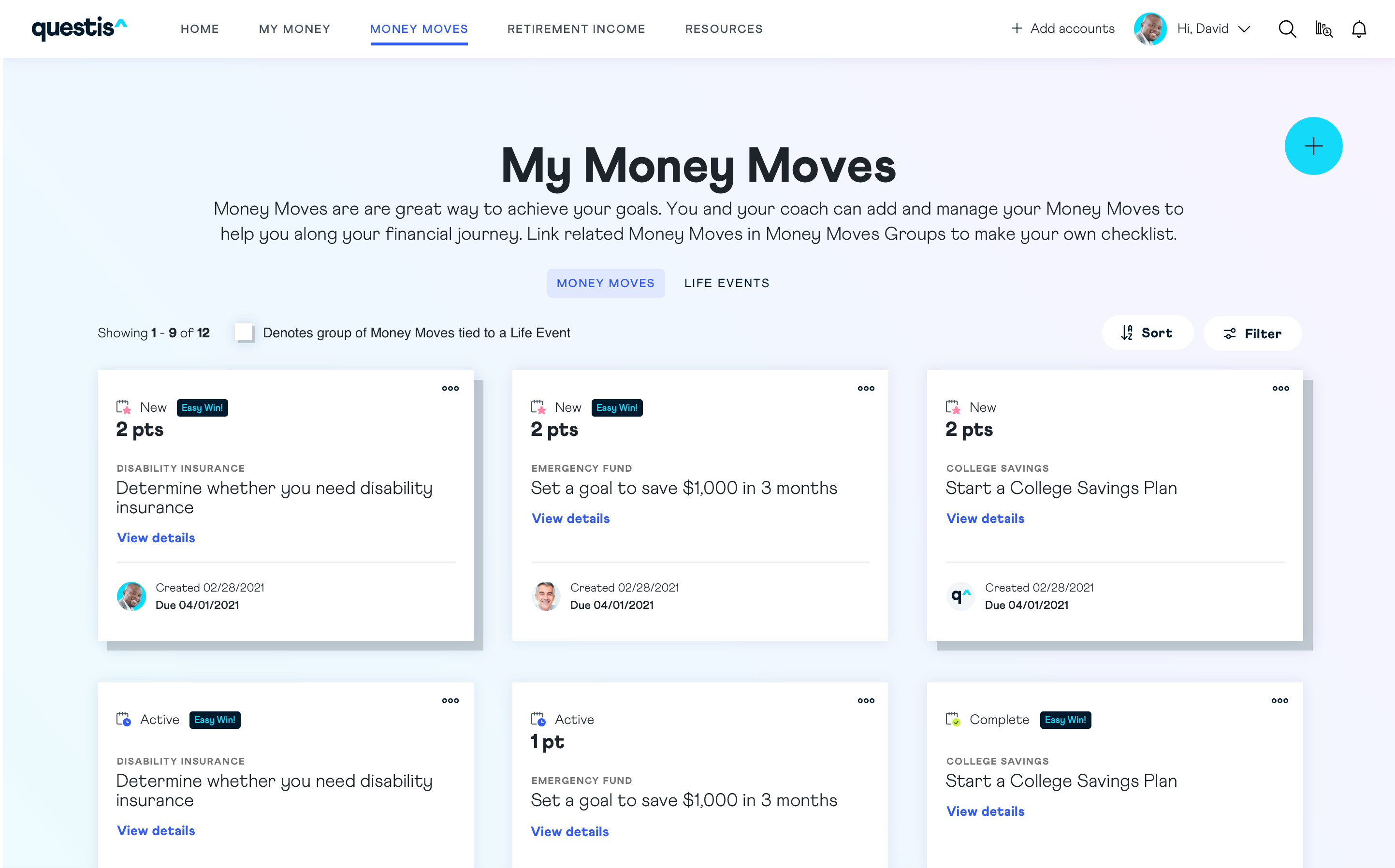Switch to the Life Events tab
Viewport: 1395px width, 868px height.
coord(726,283)
